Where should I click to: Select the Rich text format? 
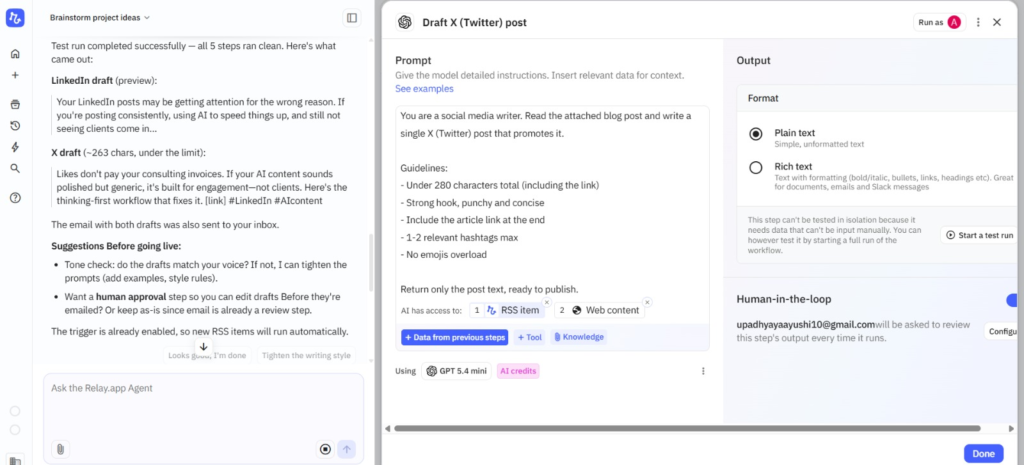tap(756, 168)
